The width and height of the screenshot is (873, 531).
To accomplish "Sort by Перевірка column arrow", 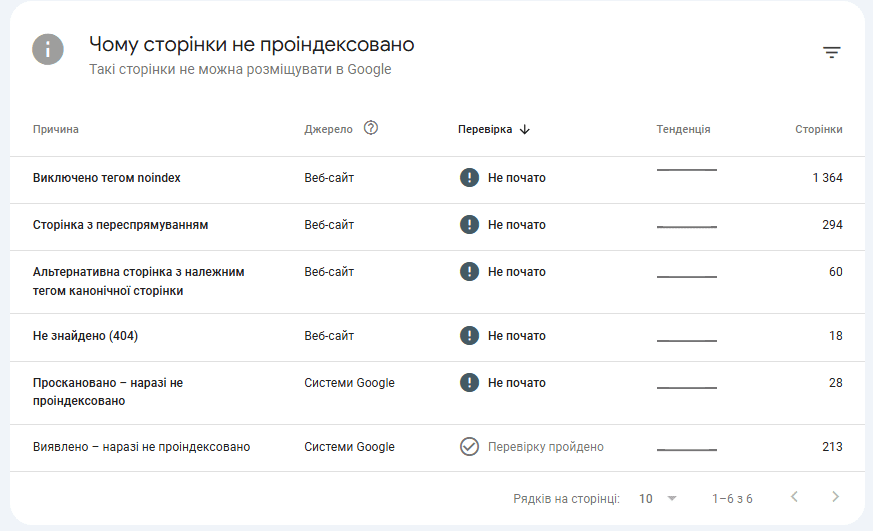I will click(525, 129).
